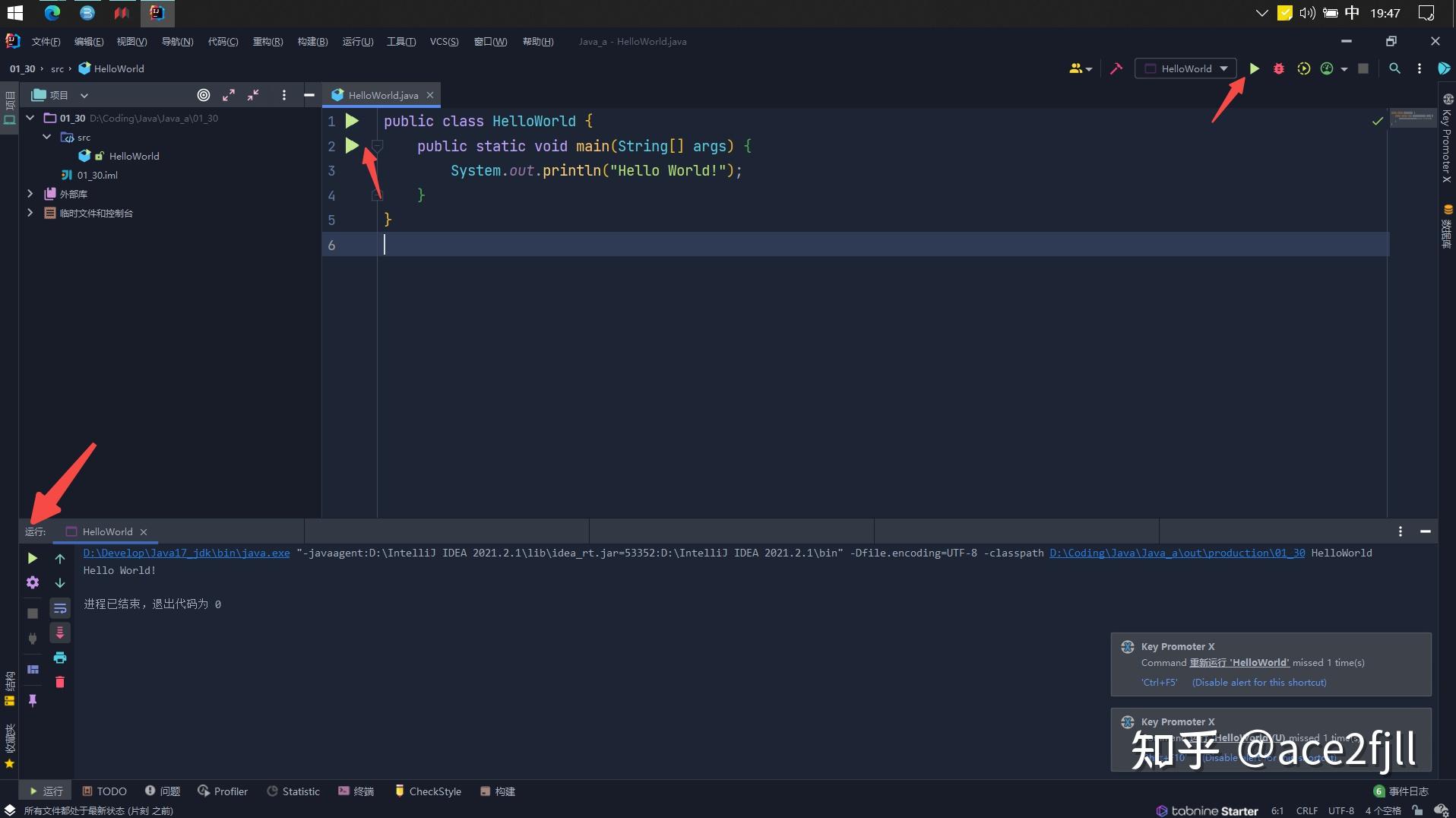Open Search Everywhere magnifier icon

(1394, 68)
